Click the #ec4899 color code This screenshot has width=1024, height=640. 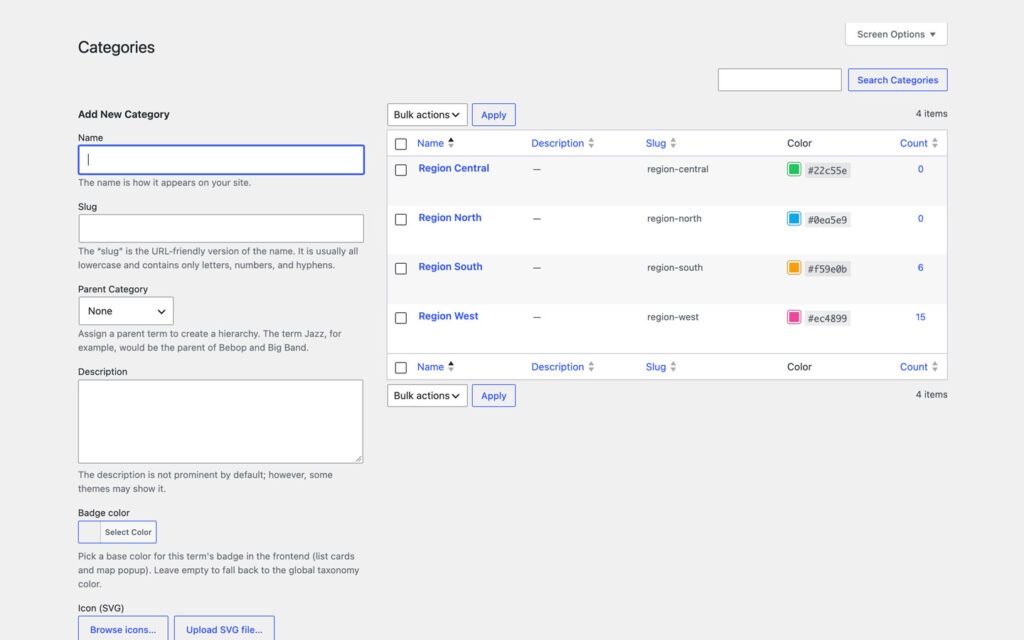click(827, 319)
